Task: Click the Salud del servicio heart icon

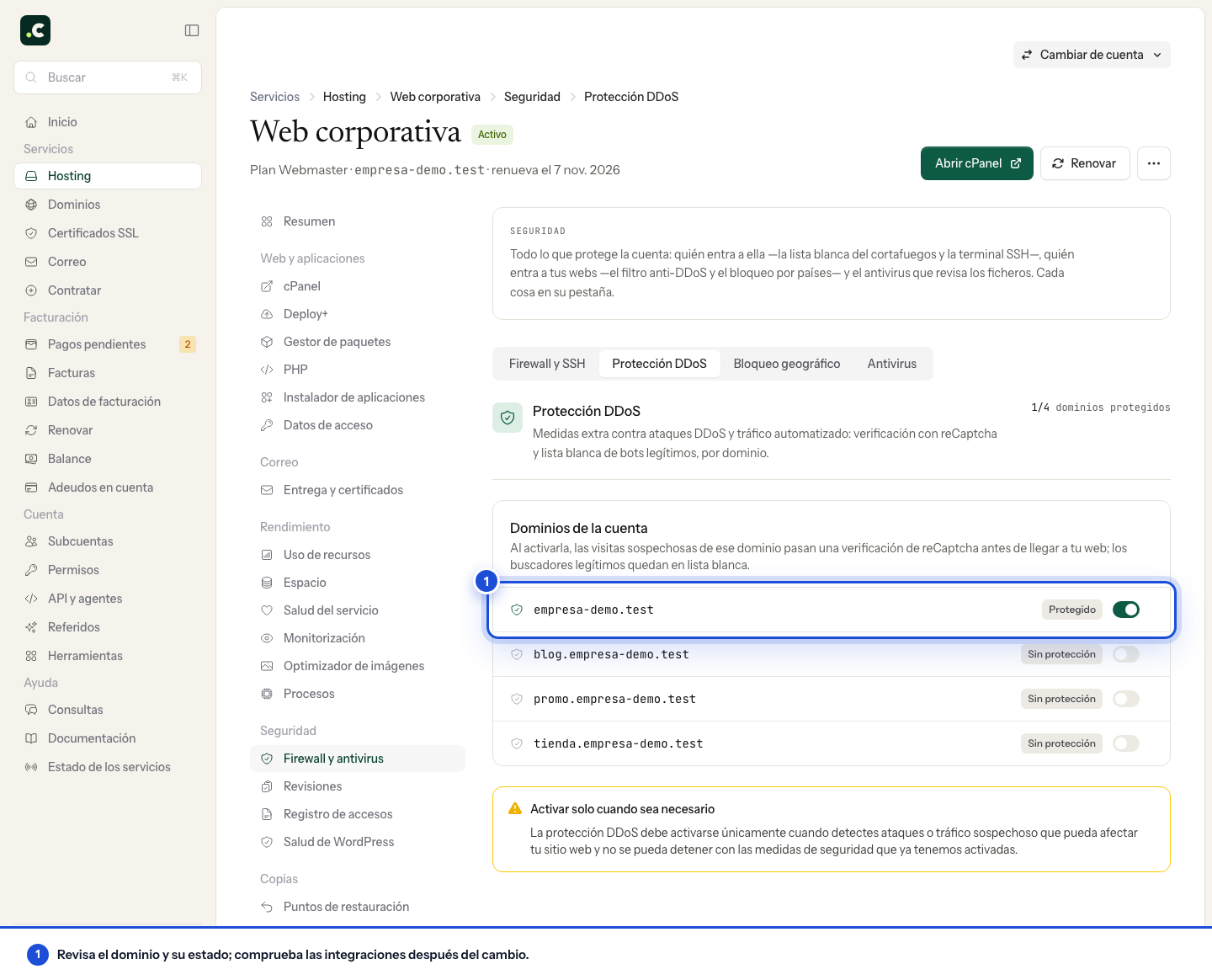Action: pos(267,610)
